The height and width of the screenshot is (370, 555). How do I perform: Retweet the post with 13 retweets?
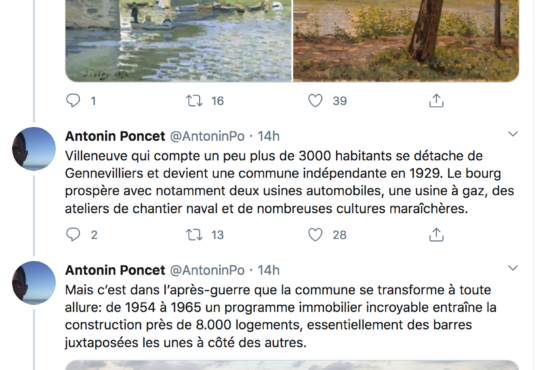[194, 235]
